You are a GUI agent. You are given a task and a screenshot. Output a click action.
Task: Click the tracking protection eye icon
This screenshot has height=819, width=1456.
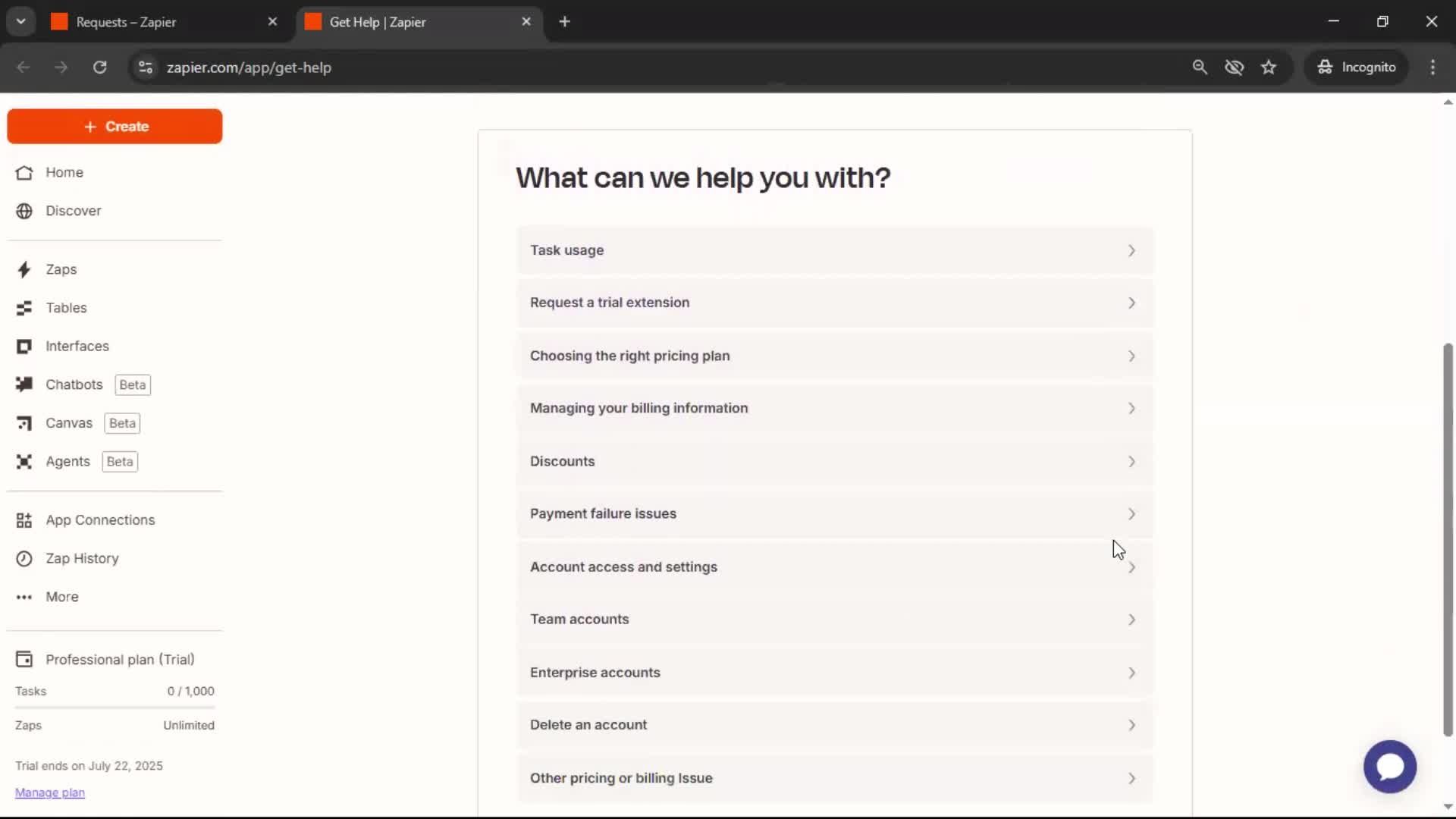(x=1234, y=67)
